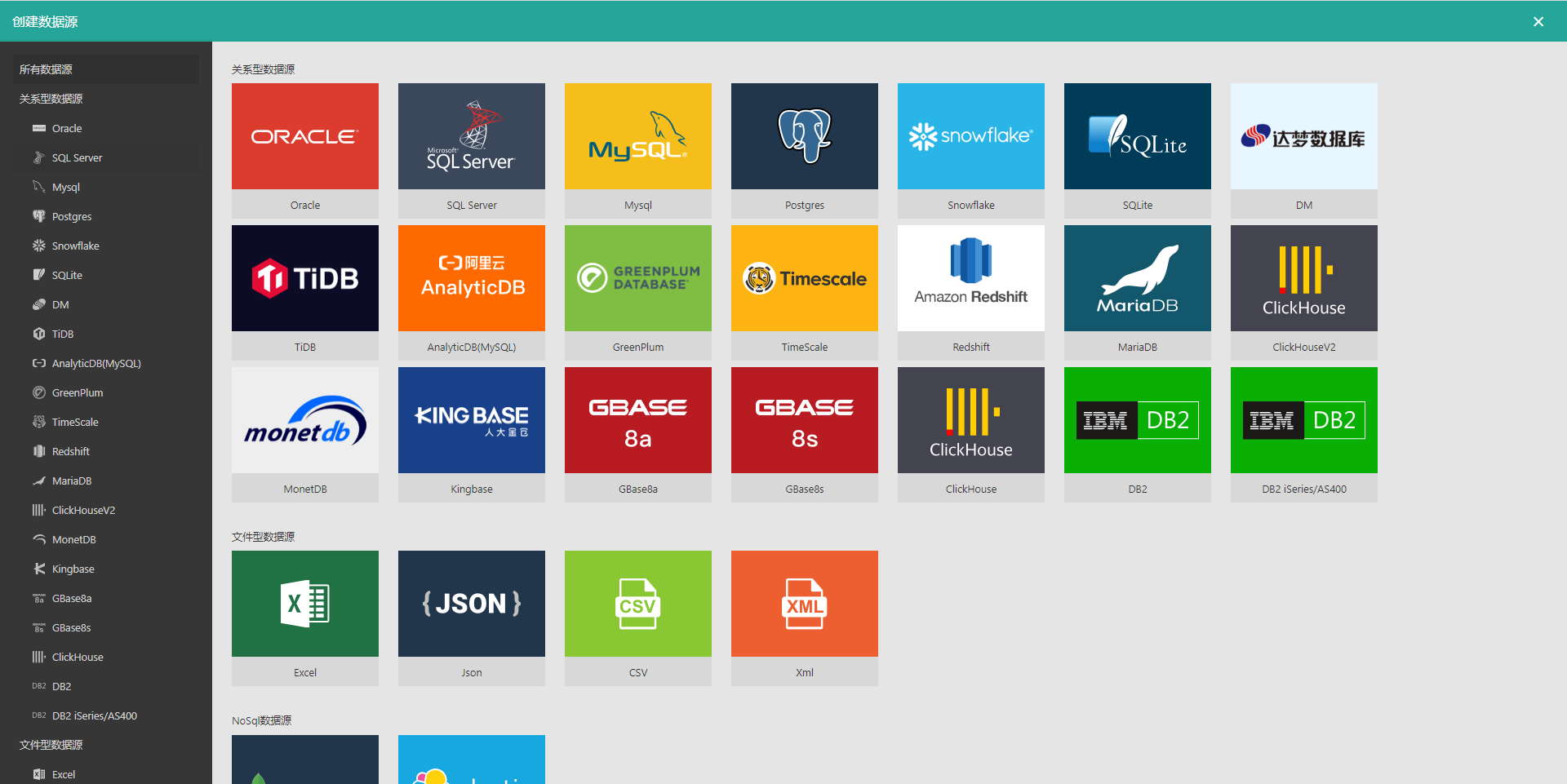Screen dimensions: 1567x784
Task: Select Oracle in the sidebar list
Action: 106,128
